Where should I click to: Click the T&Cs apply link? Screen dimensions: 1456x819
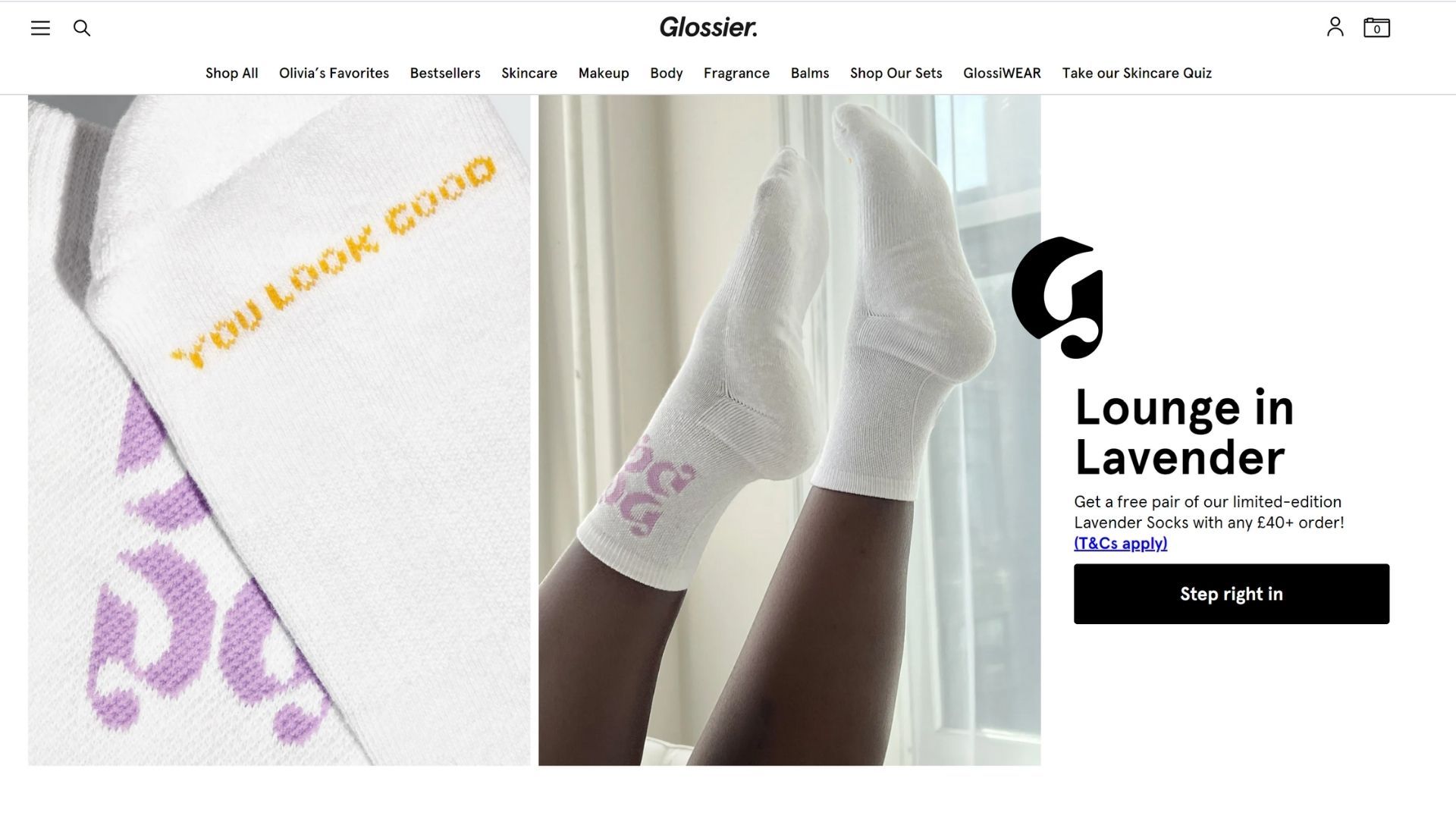[x=1121, y=544]
